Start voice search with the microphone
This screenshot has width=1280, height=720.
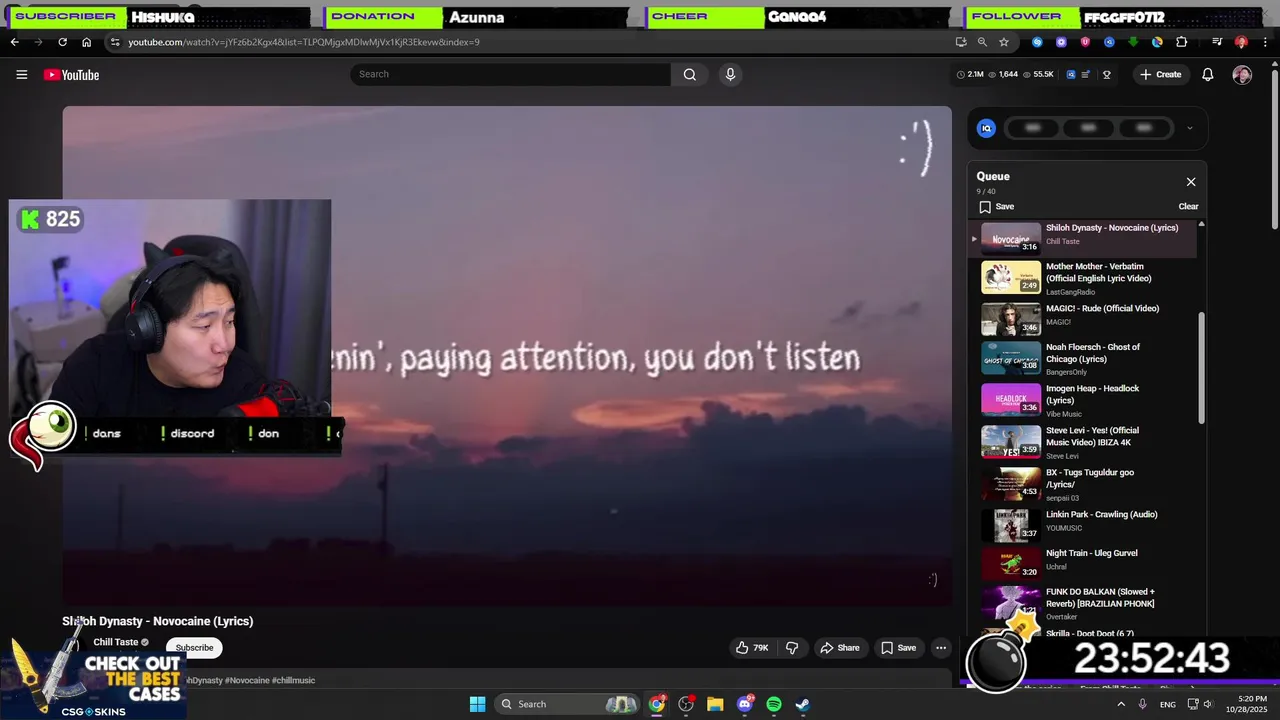point(730,74)
